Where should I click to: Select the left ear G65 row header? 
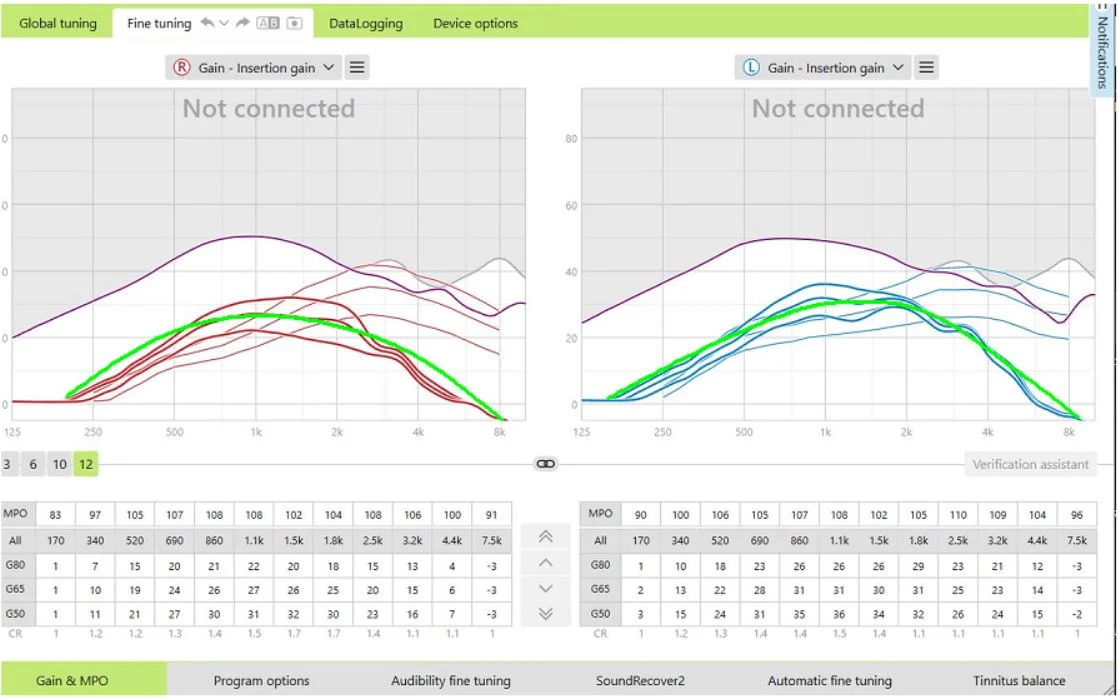(600, 590)
